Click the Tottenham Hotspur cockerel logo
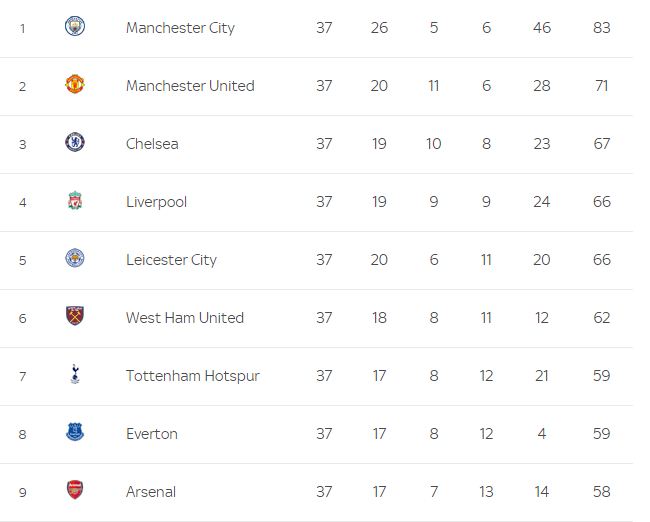Viewport: 650px width, 522px height. pos(75,375)
